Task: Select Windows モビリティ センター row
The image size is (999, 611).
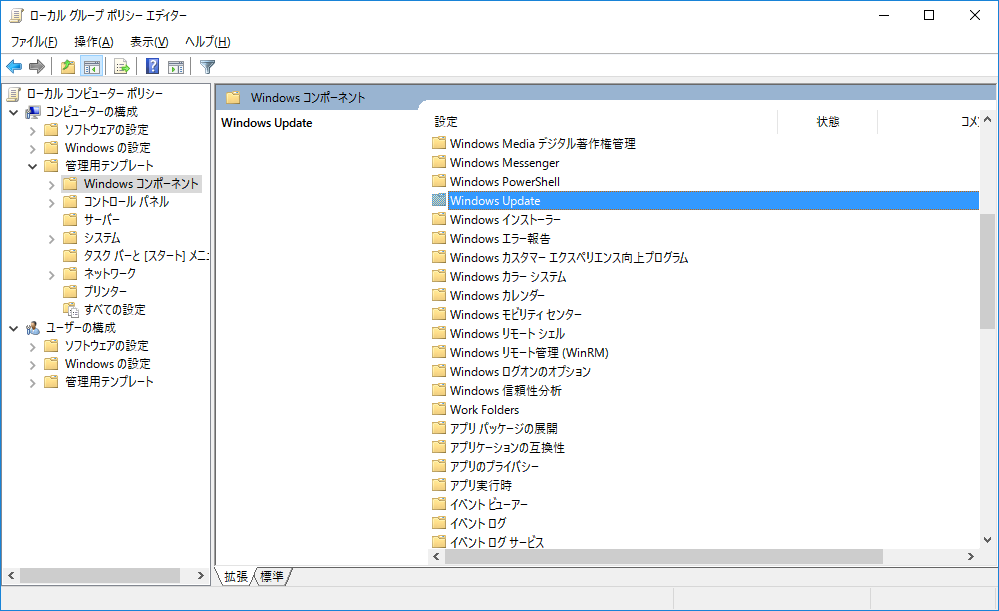Action: (x=515, y=314)
